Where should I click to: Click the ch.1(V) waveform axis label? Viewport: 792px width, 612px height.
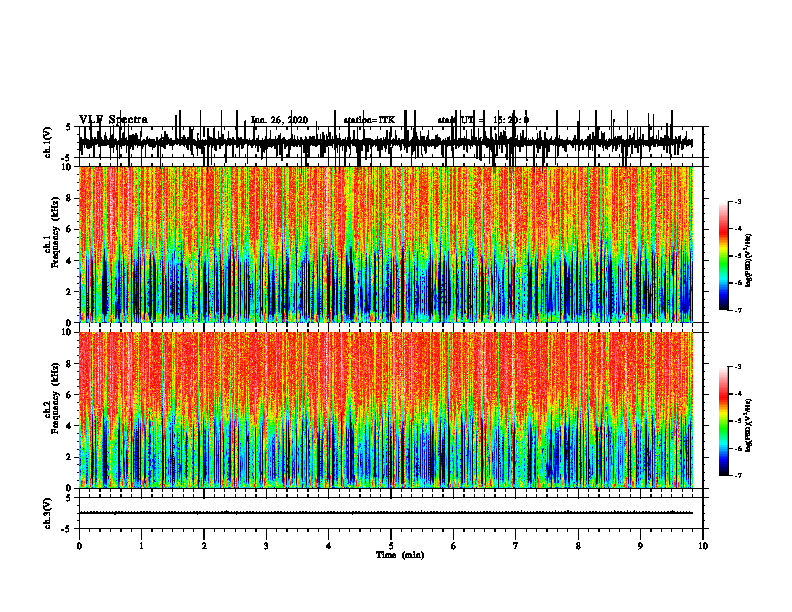(x=48, y=142)
